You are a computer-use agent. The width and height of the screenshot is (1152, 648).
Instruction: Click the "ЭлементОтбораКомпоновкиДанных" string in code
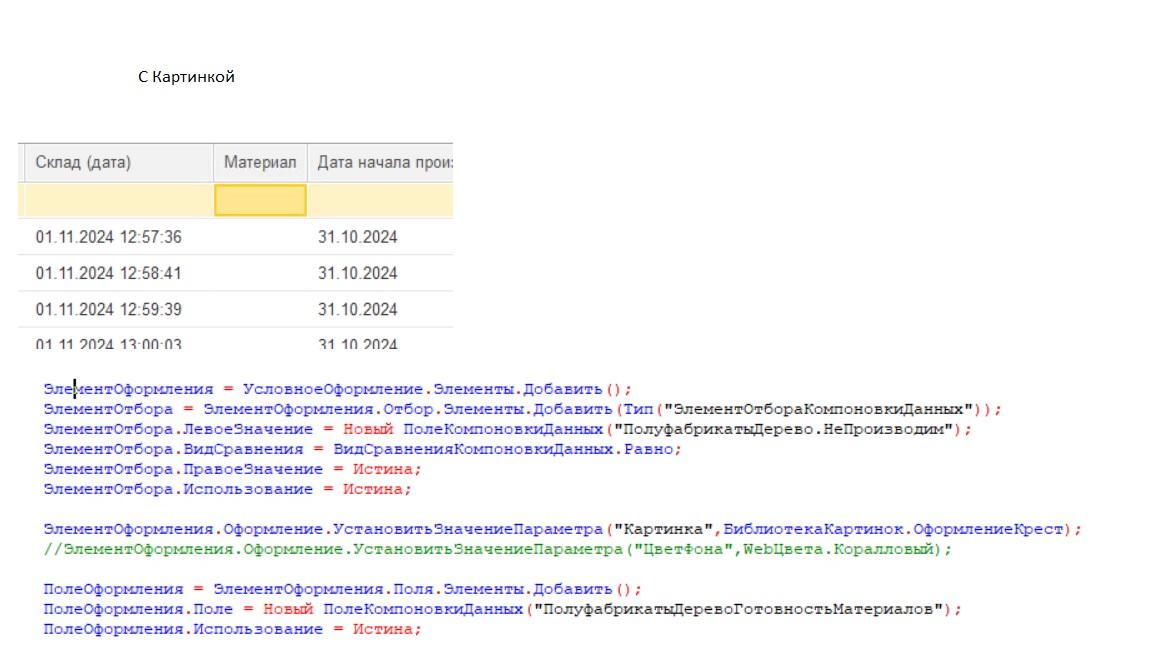(822, 409)
